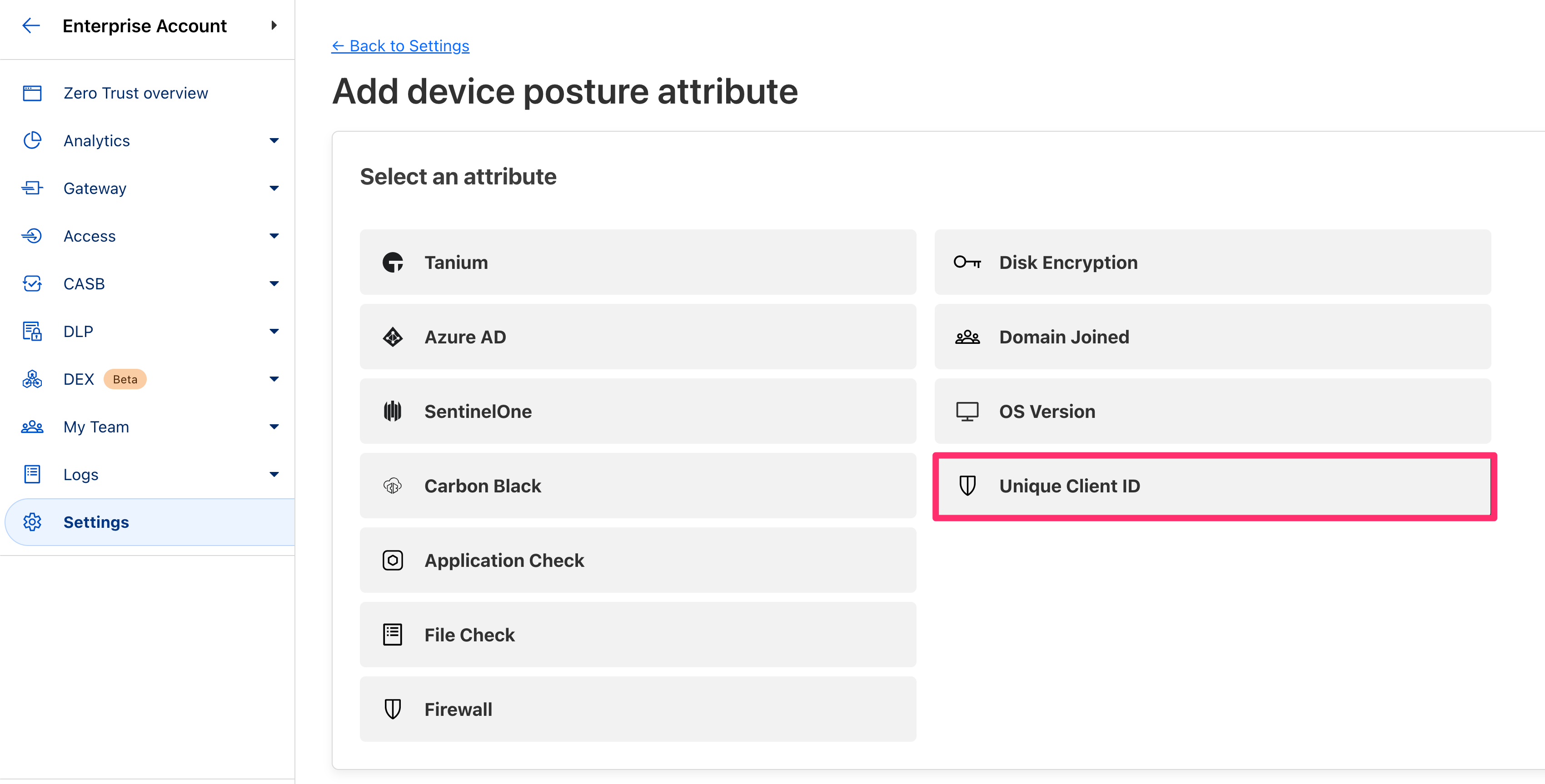
Task: Expand the Analytics sidebar section
Action: coord(274,141)
